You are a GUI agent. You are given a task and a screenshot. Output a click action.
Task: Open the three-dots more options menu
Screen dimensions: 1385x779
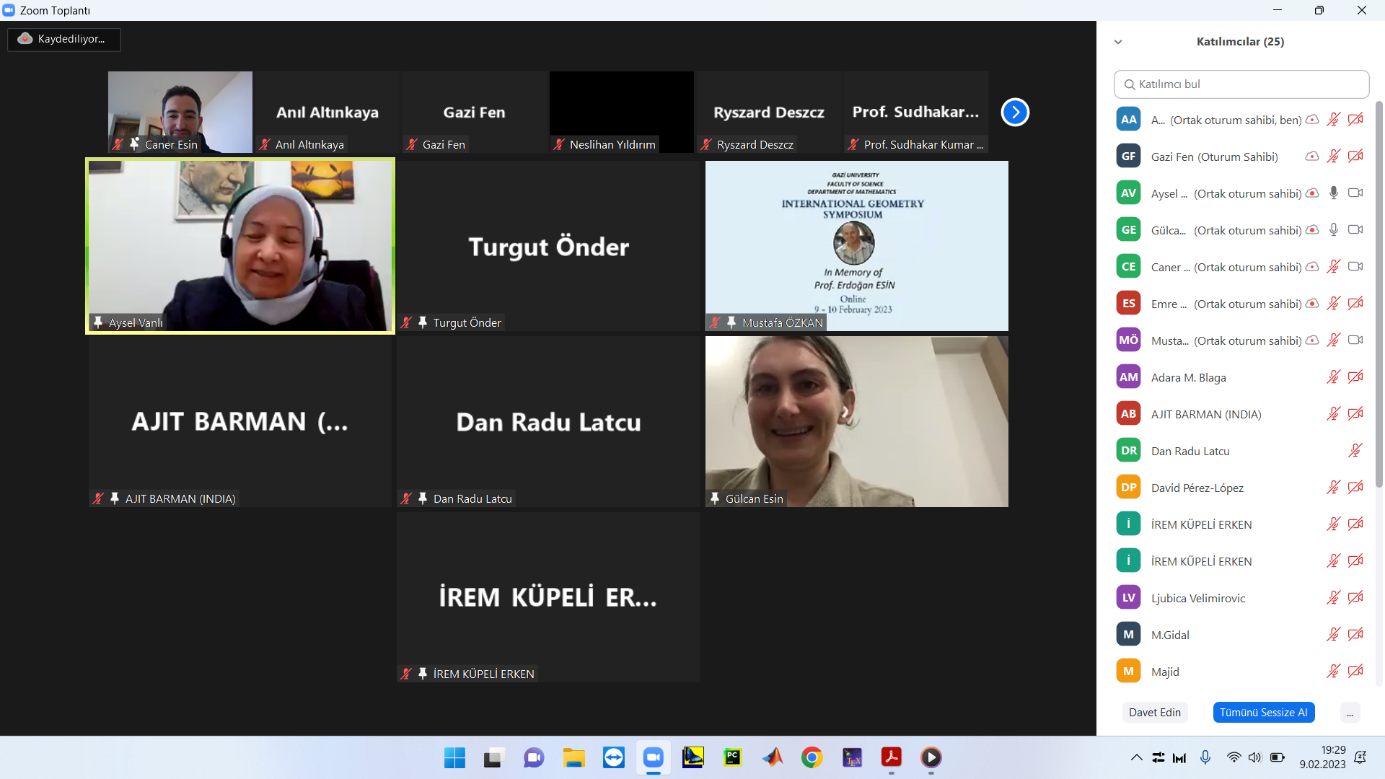1350,713
